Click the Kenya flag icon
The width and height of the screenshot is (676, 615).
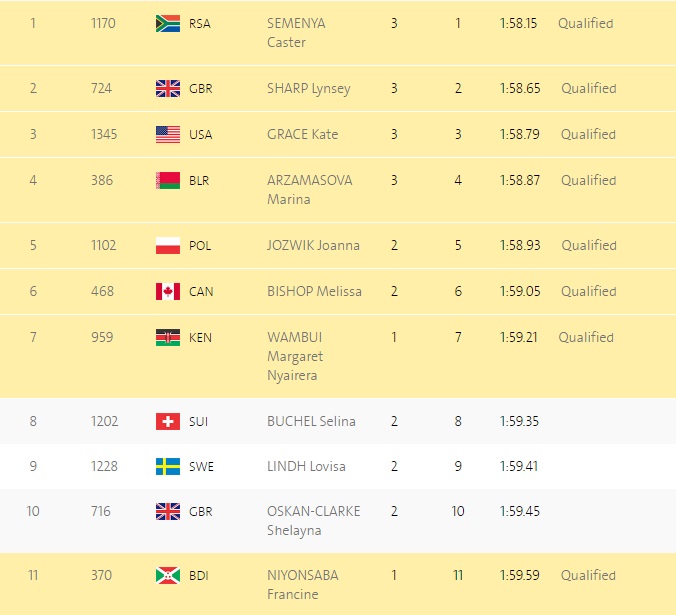168,338
